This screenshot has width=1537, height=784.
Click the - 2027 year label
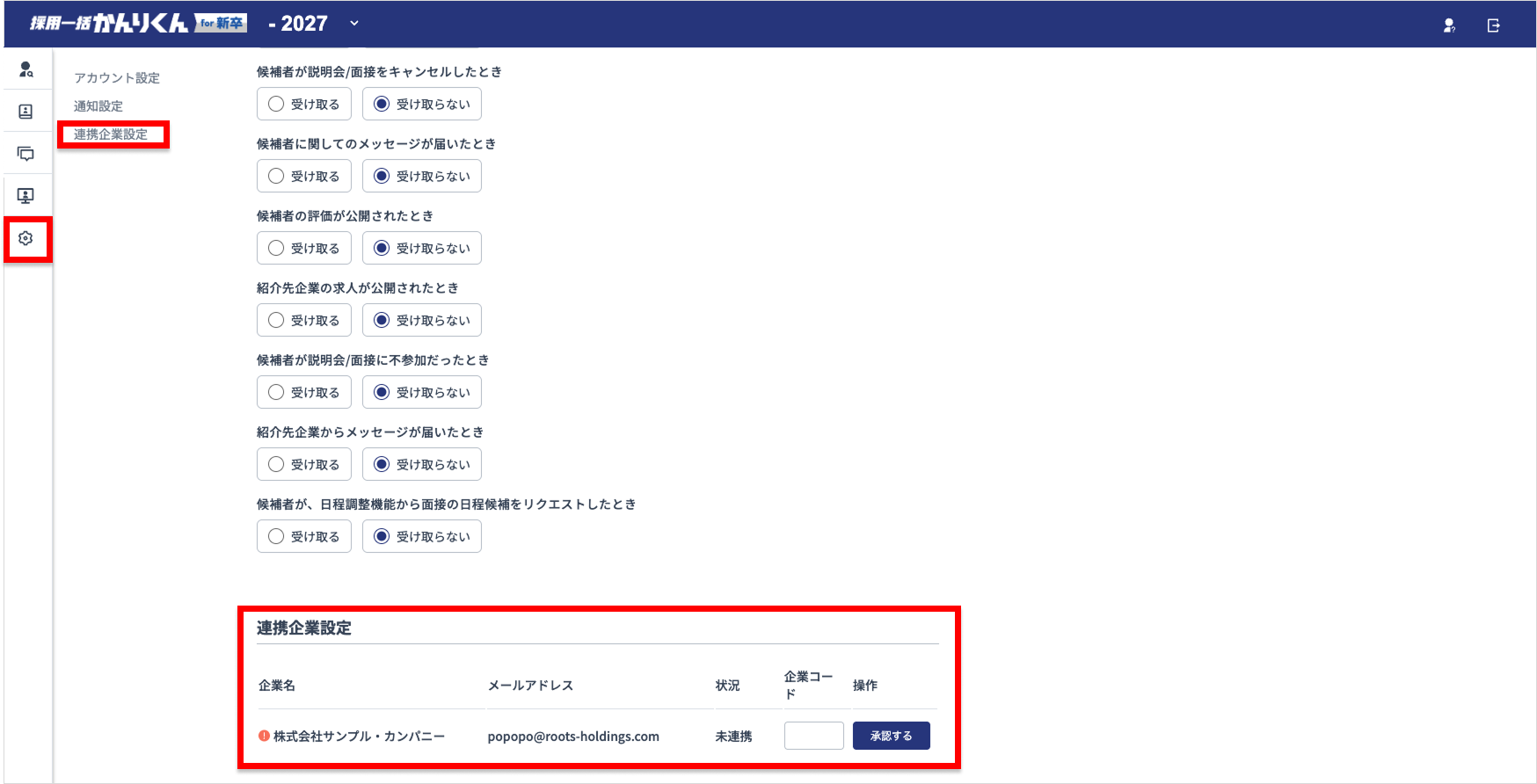click(x=298, y=24)
